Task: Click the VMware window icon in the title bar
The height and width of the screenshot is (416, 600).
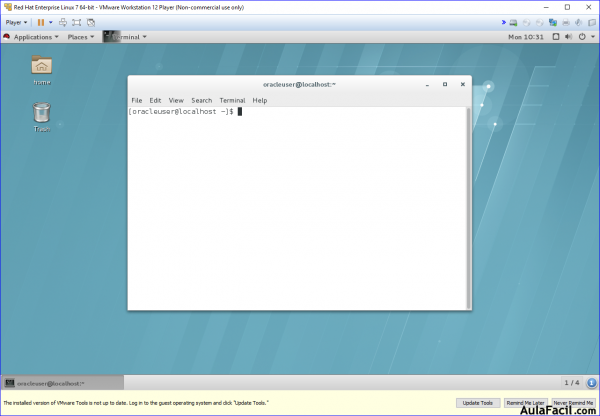Action: point(8,7)
